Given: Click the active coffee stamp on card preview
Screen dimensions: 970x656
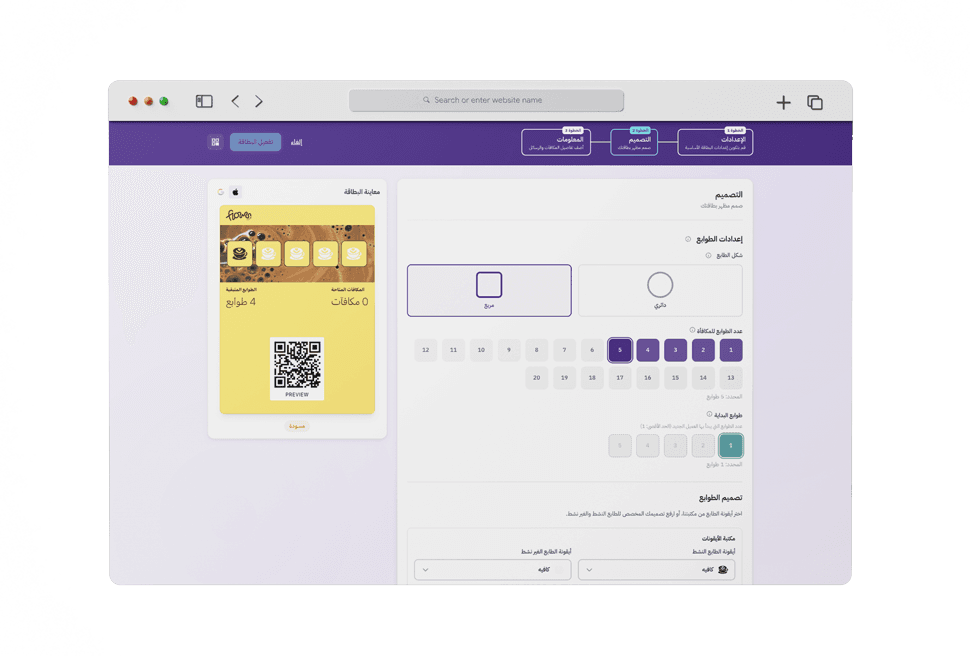Looking at the screenshot, I should pos(239,254).
